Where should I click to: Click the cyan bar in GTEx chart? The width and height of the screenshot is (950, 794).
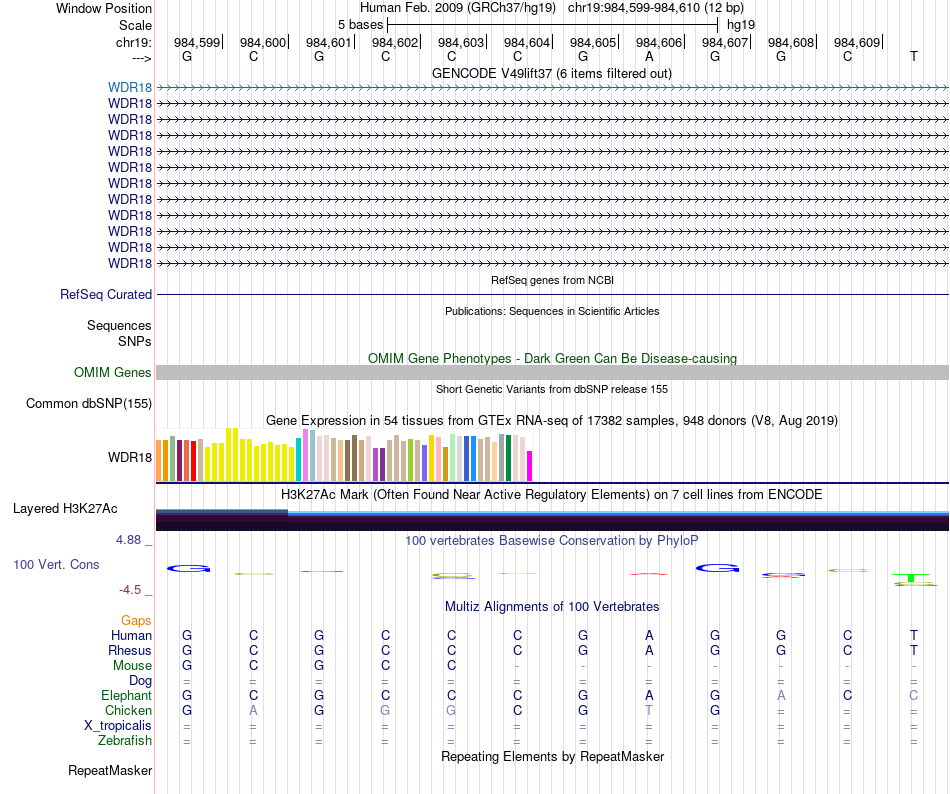point(299,460)
